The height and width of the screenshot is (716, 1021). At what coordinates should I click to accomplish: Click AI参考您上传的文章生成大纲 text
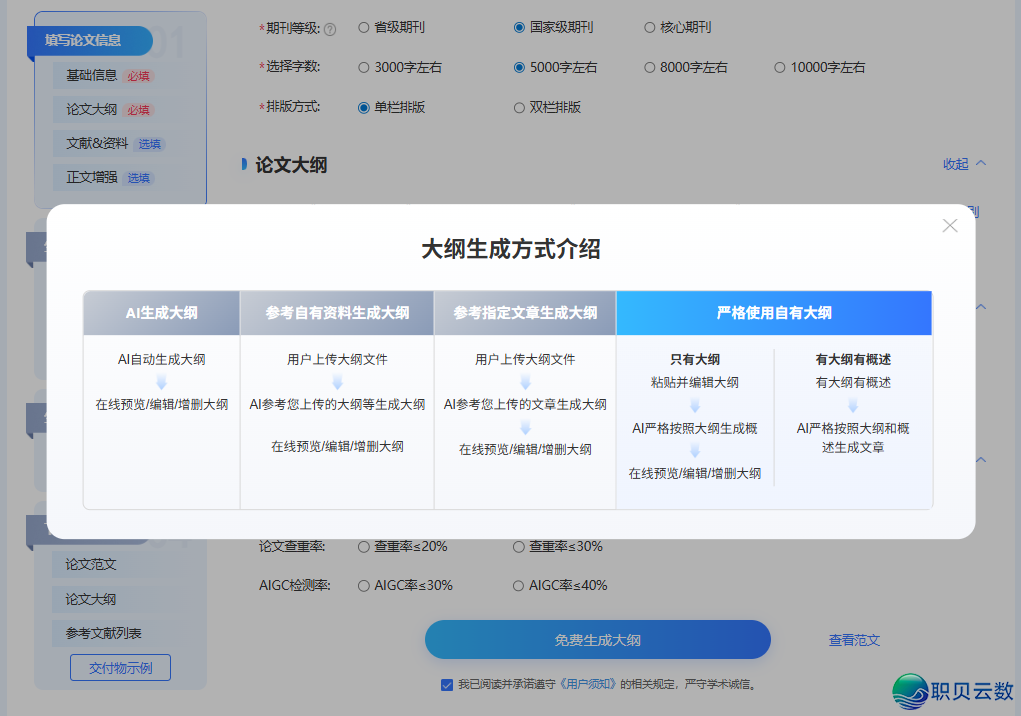point(525,405)
